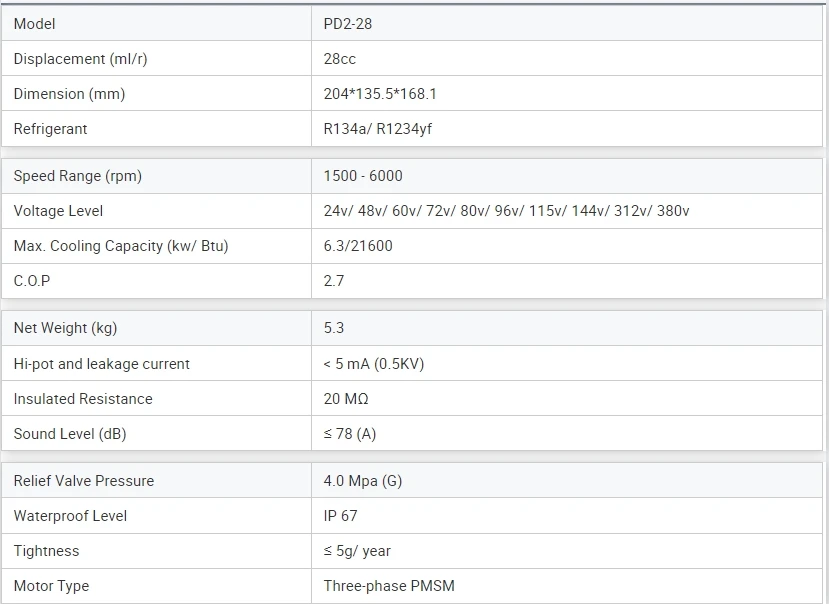Click the Speed Range (rpm) label
Image resolution: width=829 pixels, height=604 pixels.
coord(78,176)
